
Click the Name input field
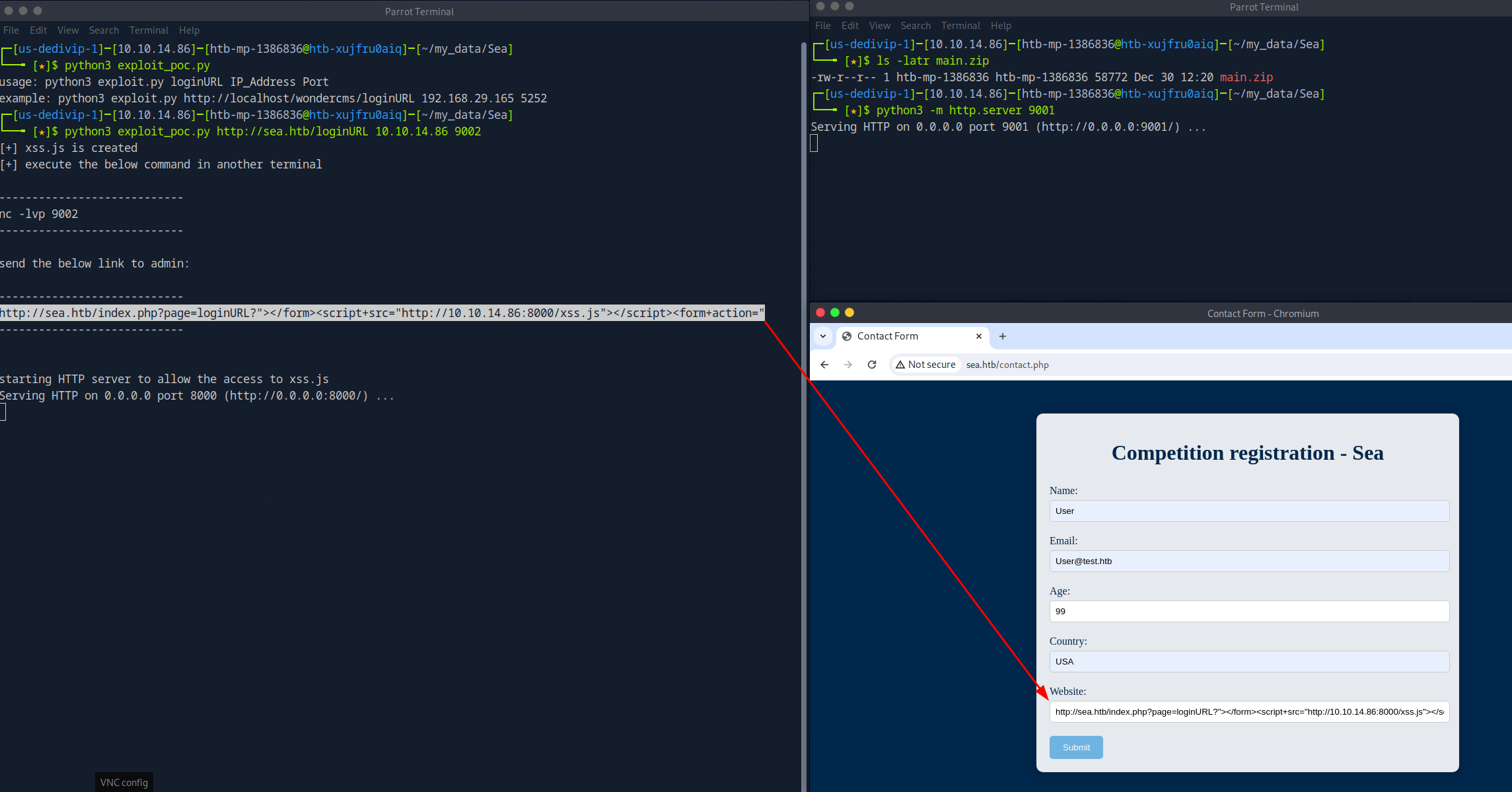coord(1249,511)
